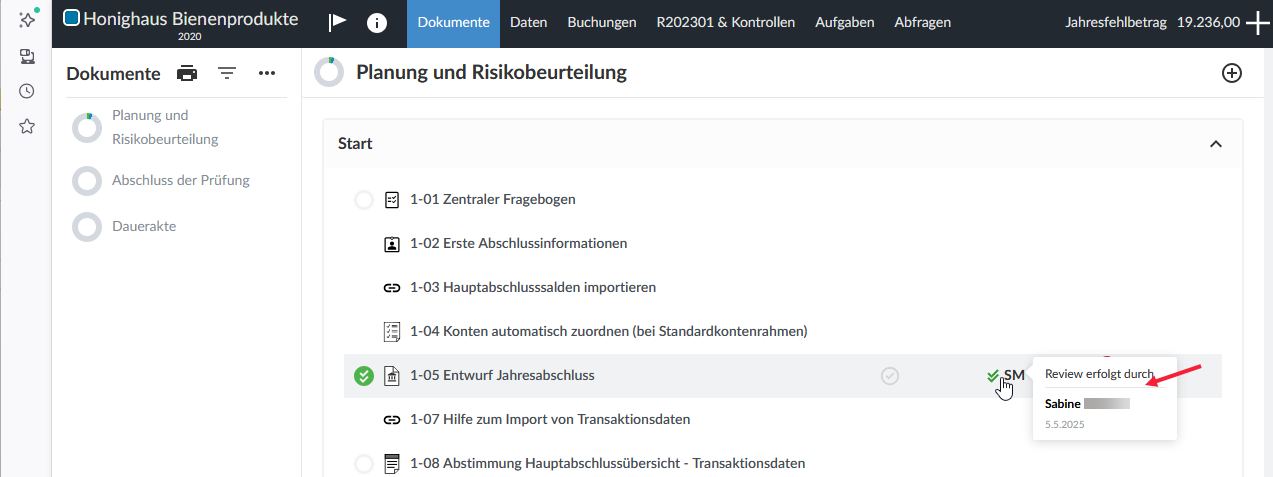Screen dimensions: 1273x477
Task: Toggle green completed check of 1-05 Entwurf Jahresabschluss
Action: [364, 376]
